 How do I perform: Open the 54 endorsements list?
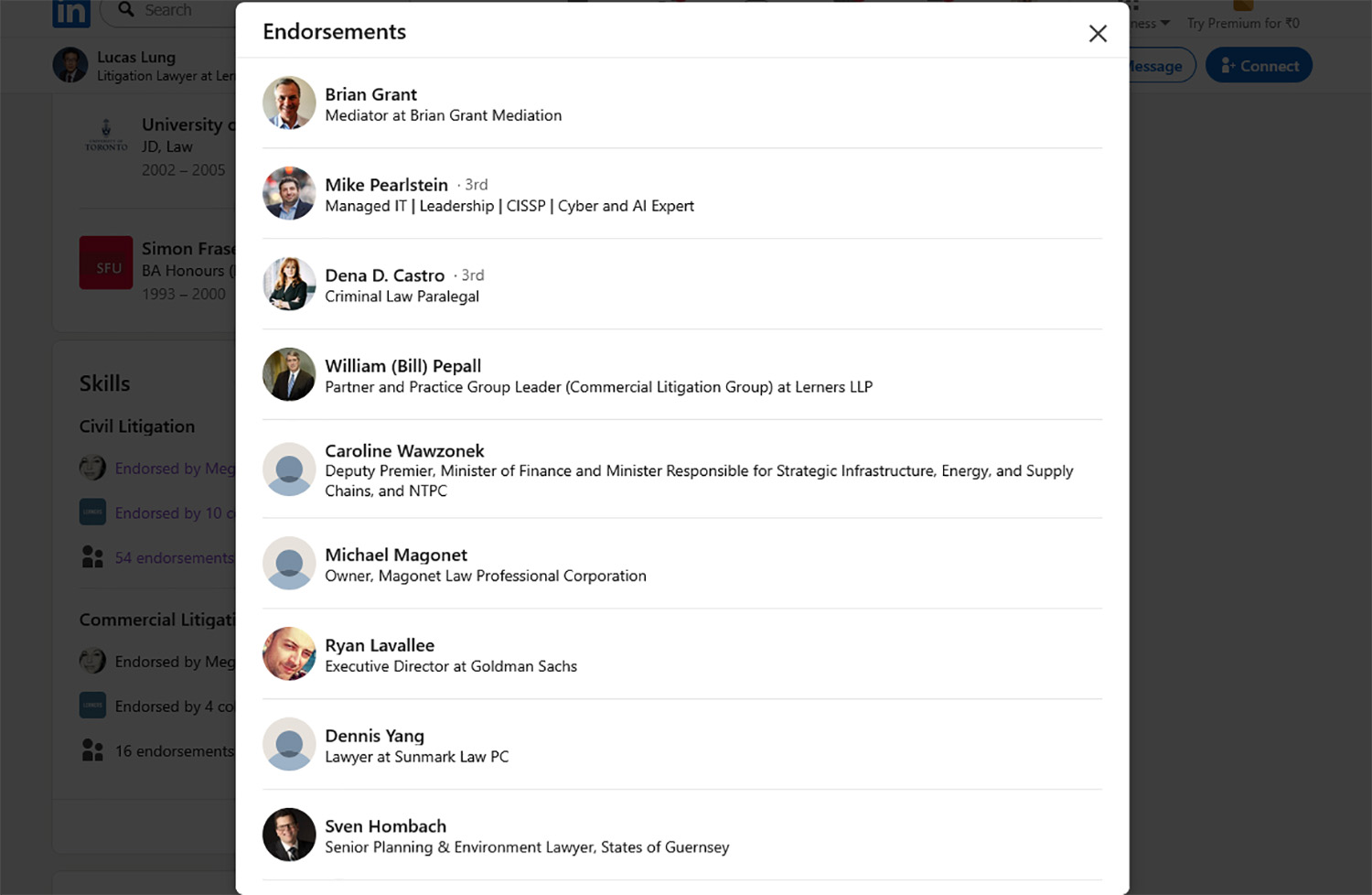click(174, 556)
